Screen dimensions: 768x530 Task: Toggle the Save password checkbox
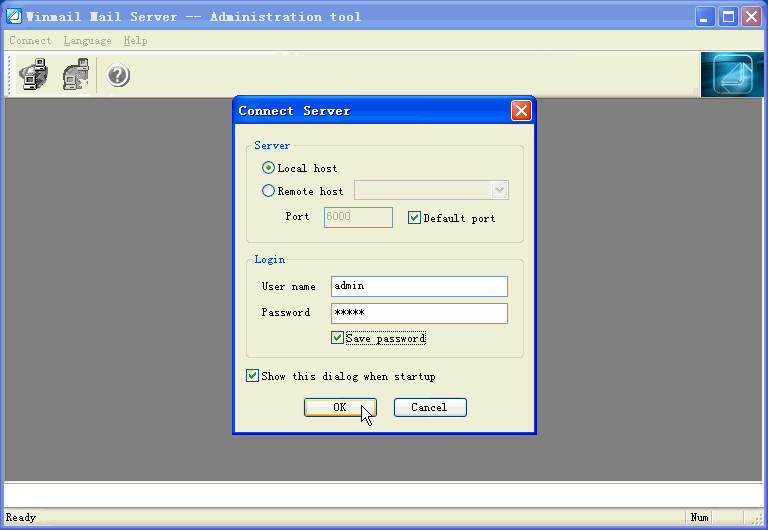[338, 338]
